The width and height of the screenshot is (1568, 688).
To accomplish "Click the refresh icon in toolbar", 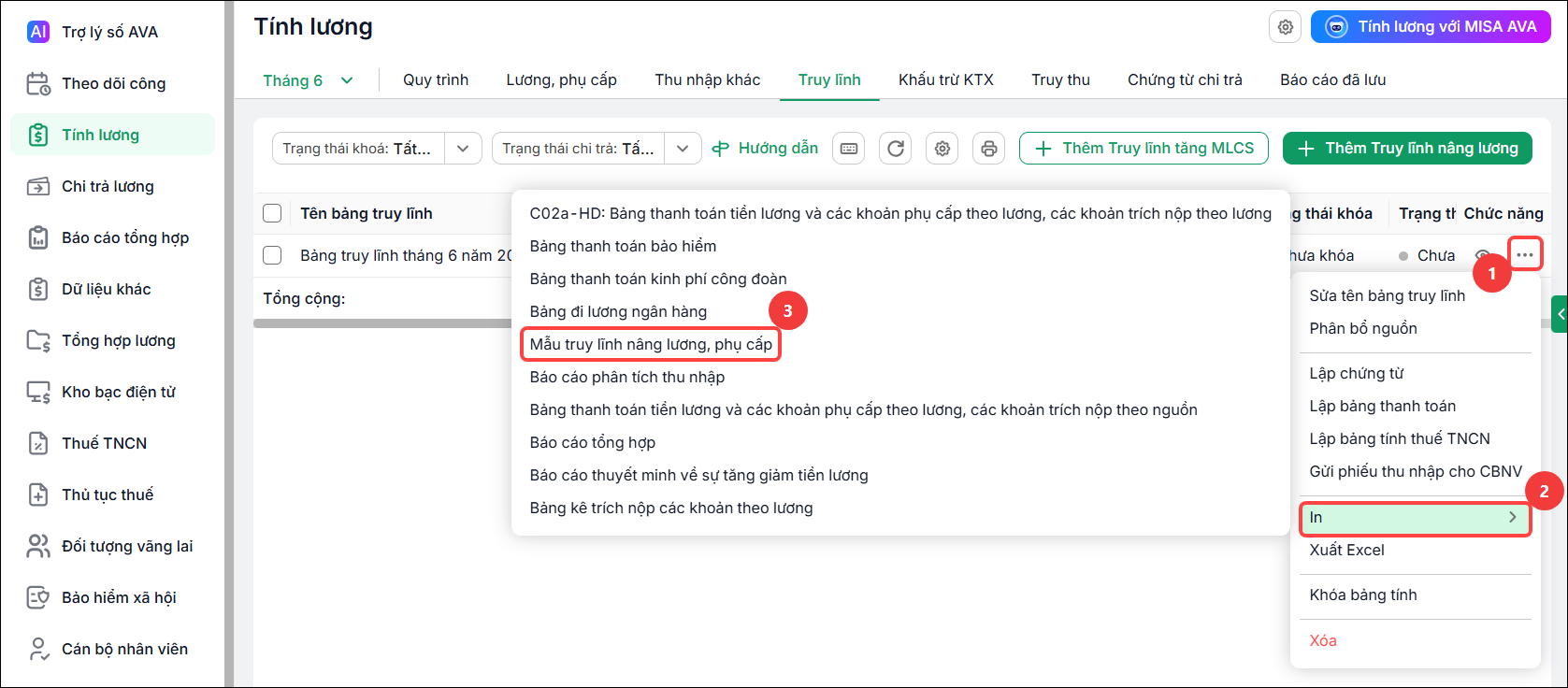I will pyautogui.click(x=896, y=149).
